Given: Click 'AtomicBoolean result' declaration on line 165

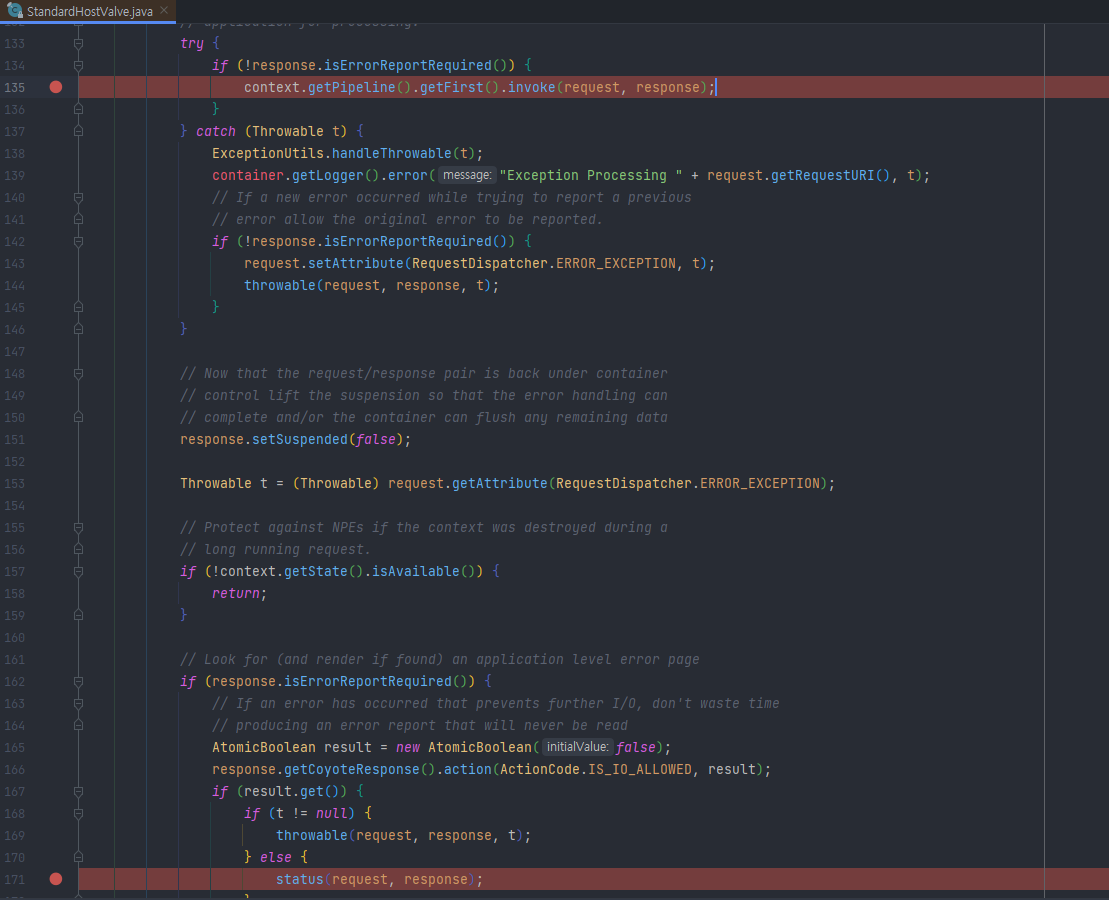Looking at the screenshot, I should [x=292, y=747].
